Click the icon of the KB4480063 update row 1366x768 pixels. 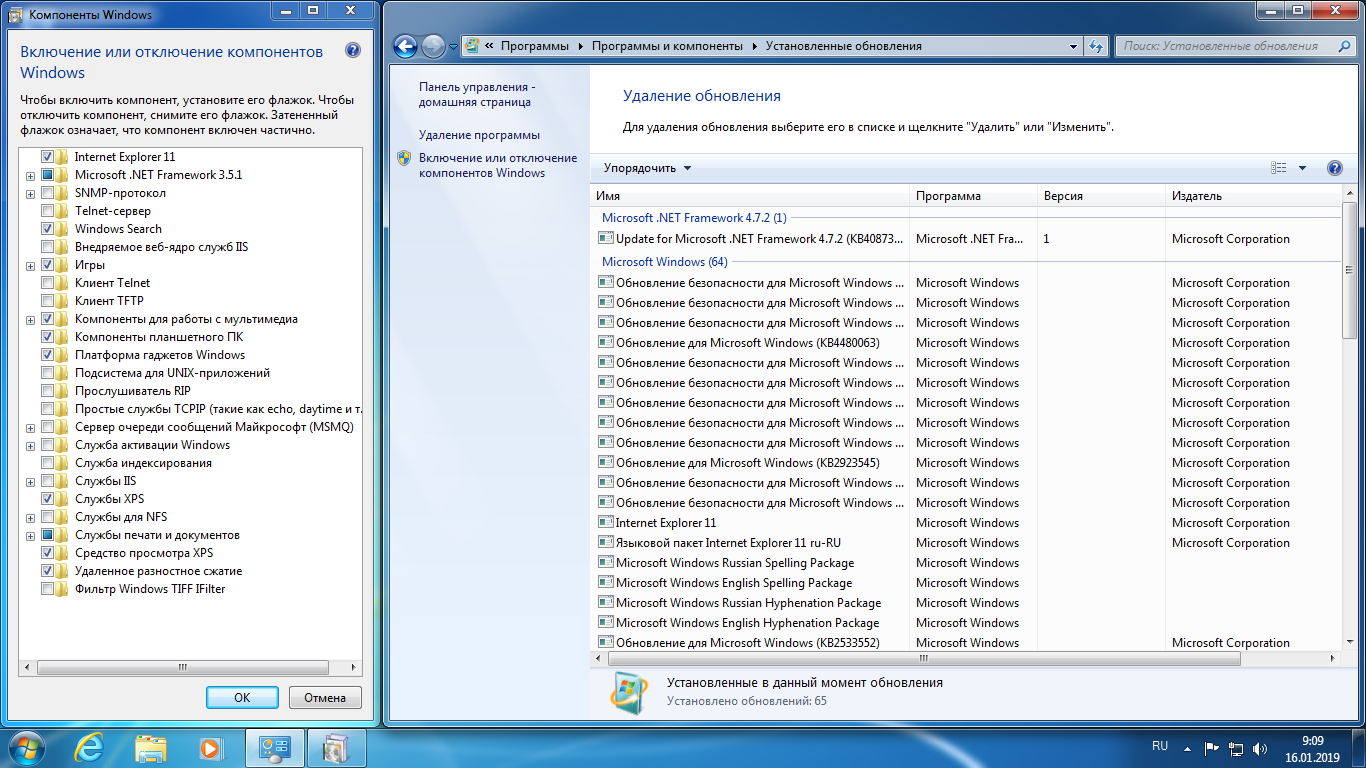(x=605, y=342)
